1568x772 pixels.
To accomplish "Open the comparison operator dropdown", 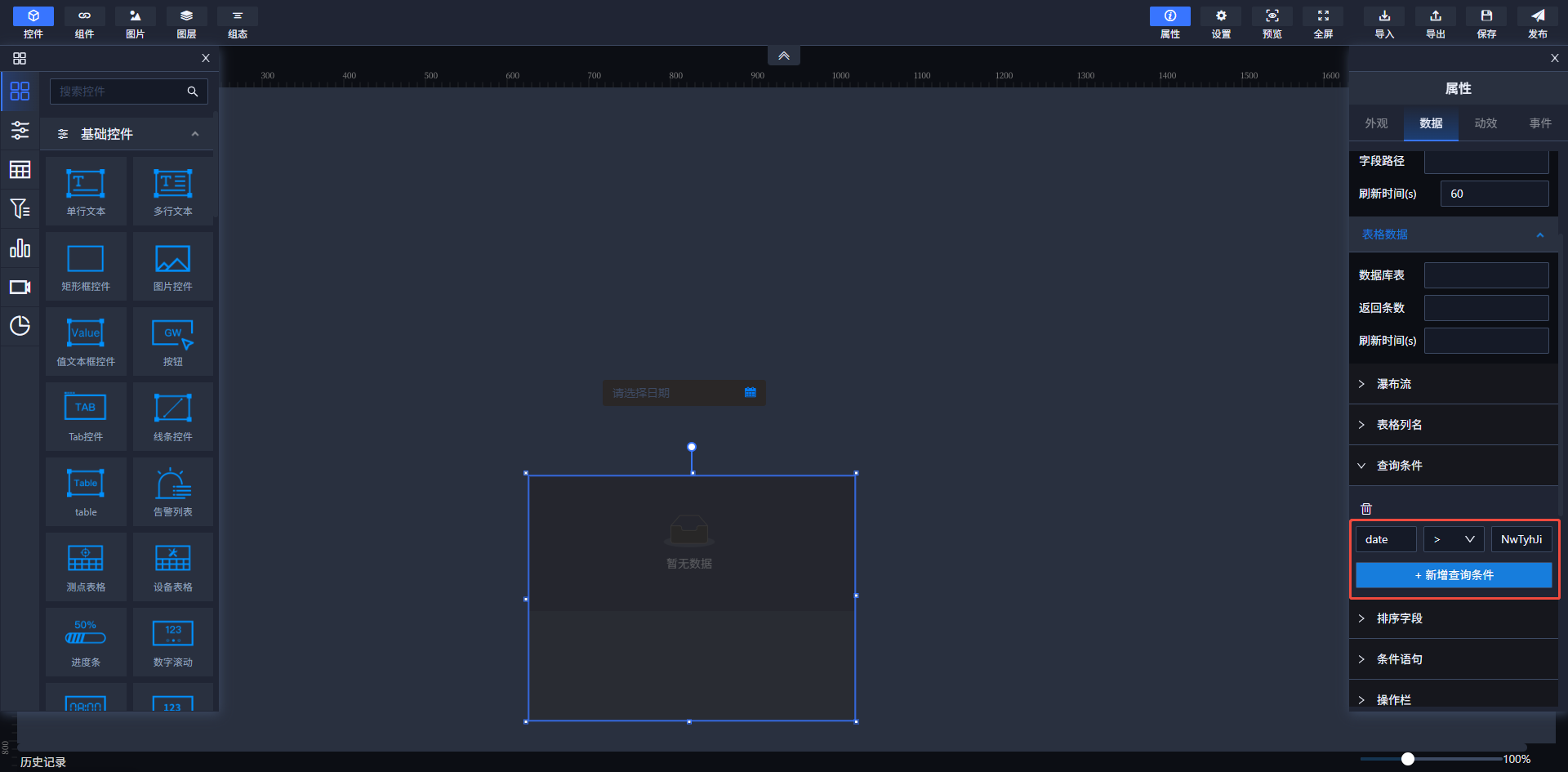I will [1453, 539].
